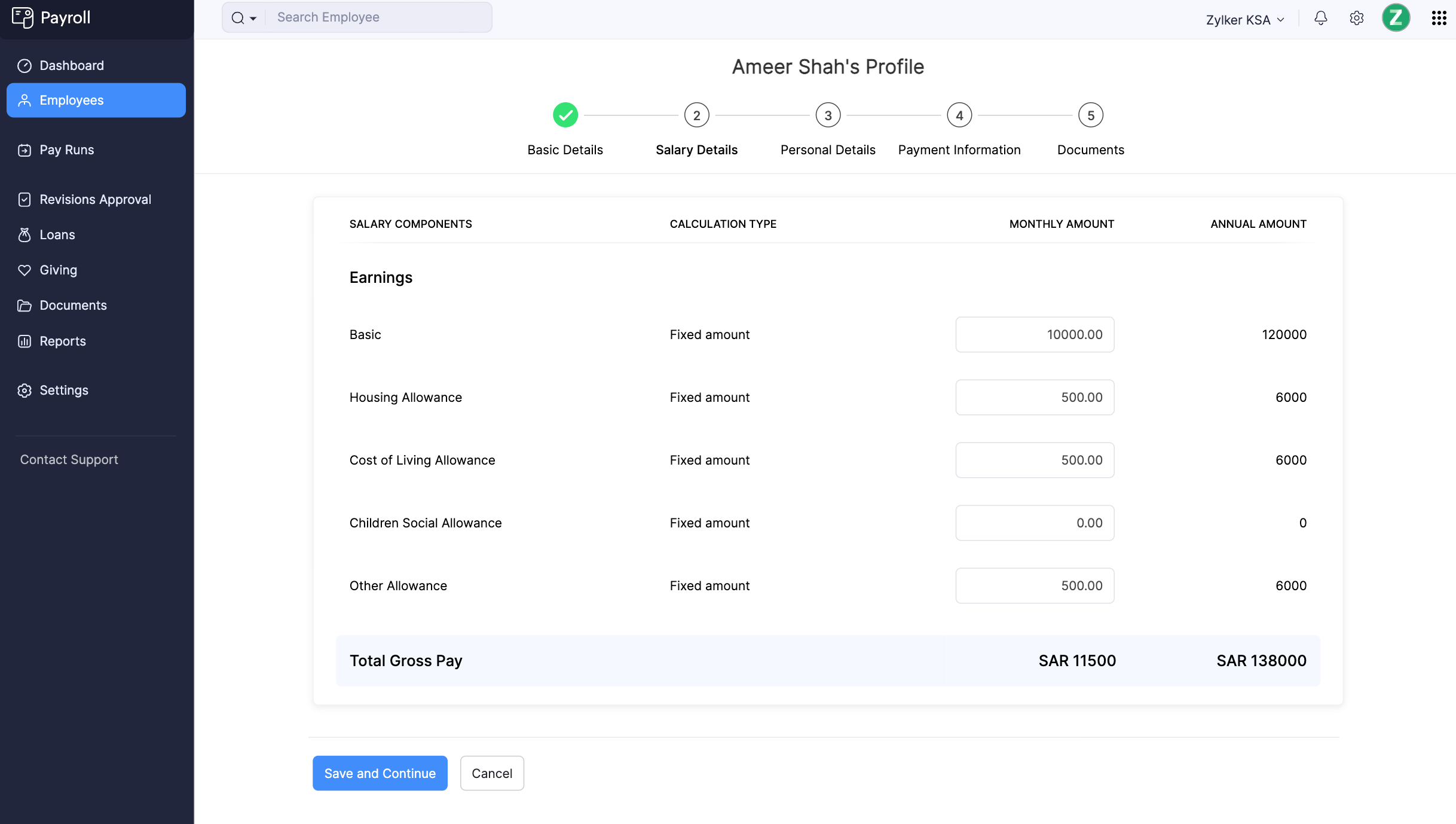Go to the Payment Information step
Viewport: 1456px width, 824px height.
click(x=959, y=115)
